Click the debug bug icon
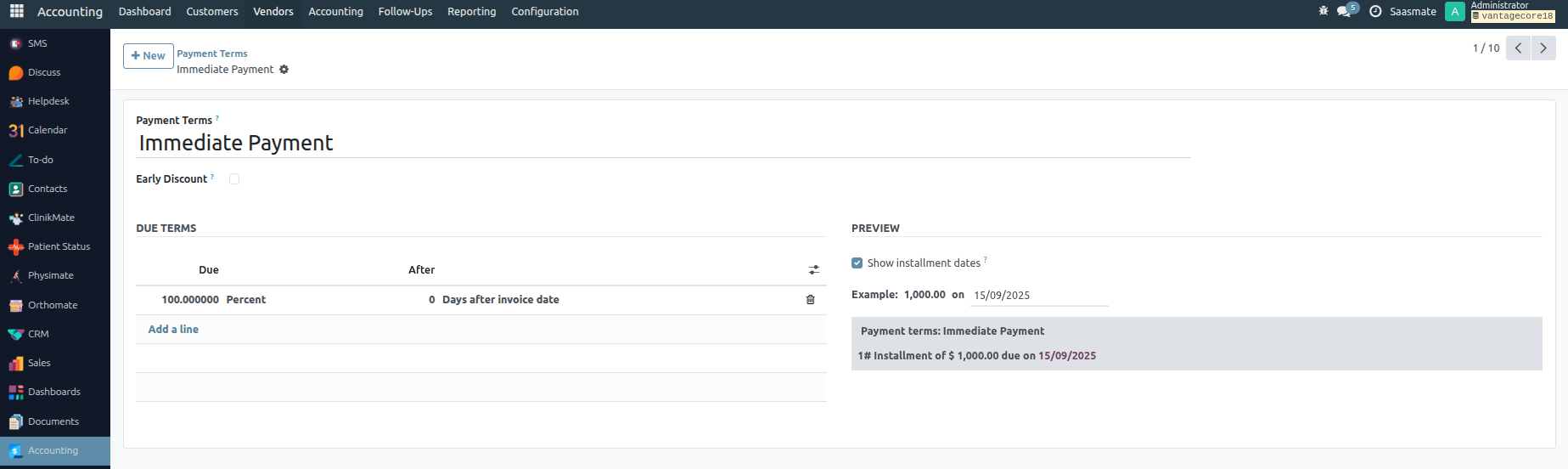This screenshot has height=469, width=1568. (x=1323, y=11)
